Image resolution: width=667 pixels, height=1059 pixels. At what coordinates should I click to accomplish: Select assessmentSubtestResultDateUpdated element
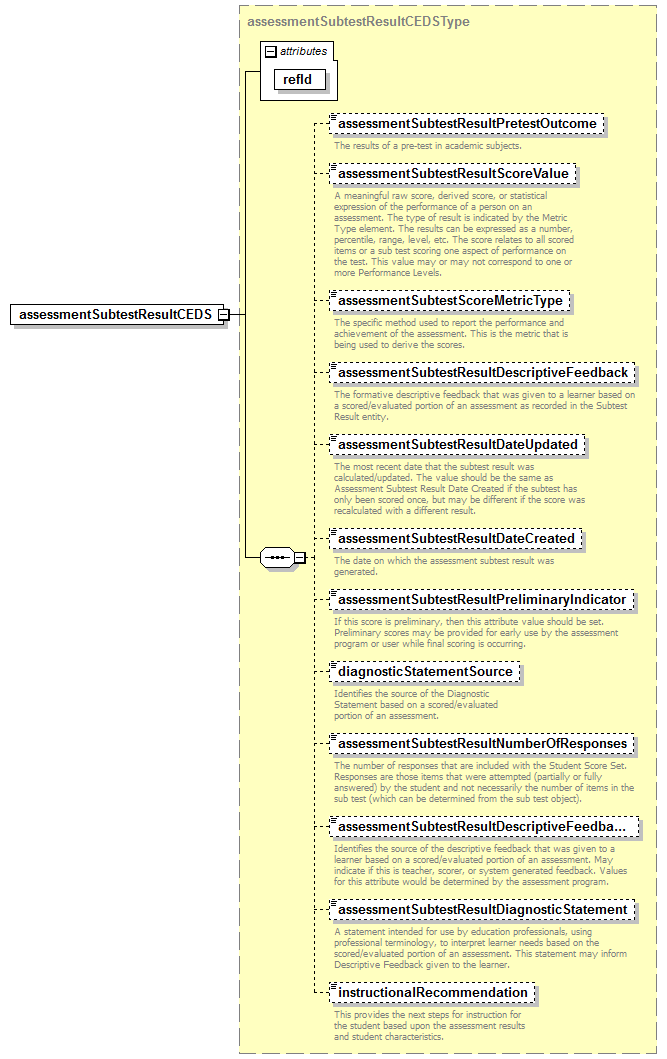(x=458, y=444)
